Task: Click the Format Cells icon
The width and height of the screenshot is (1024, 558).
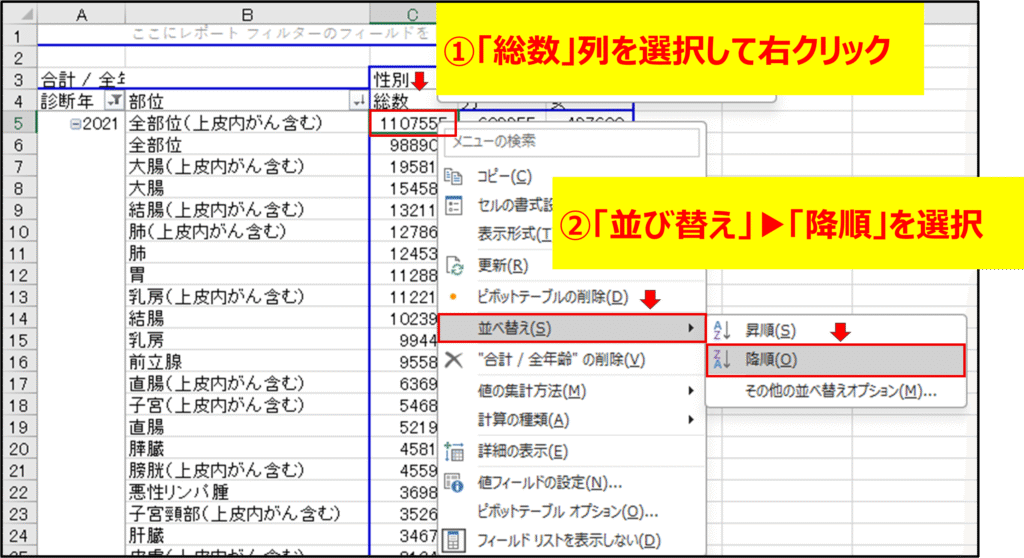Action: [454, 206]
